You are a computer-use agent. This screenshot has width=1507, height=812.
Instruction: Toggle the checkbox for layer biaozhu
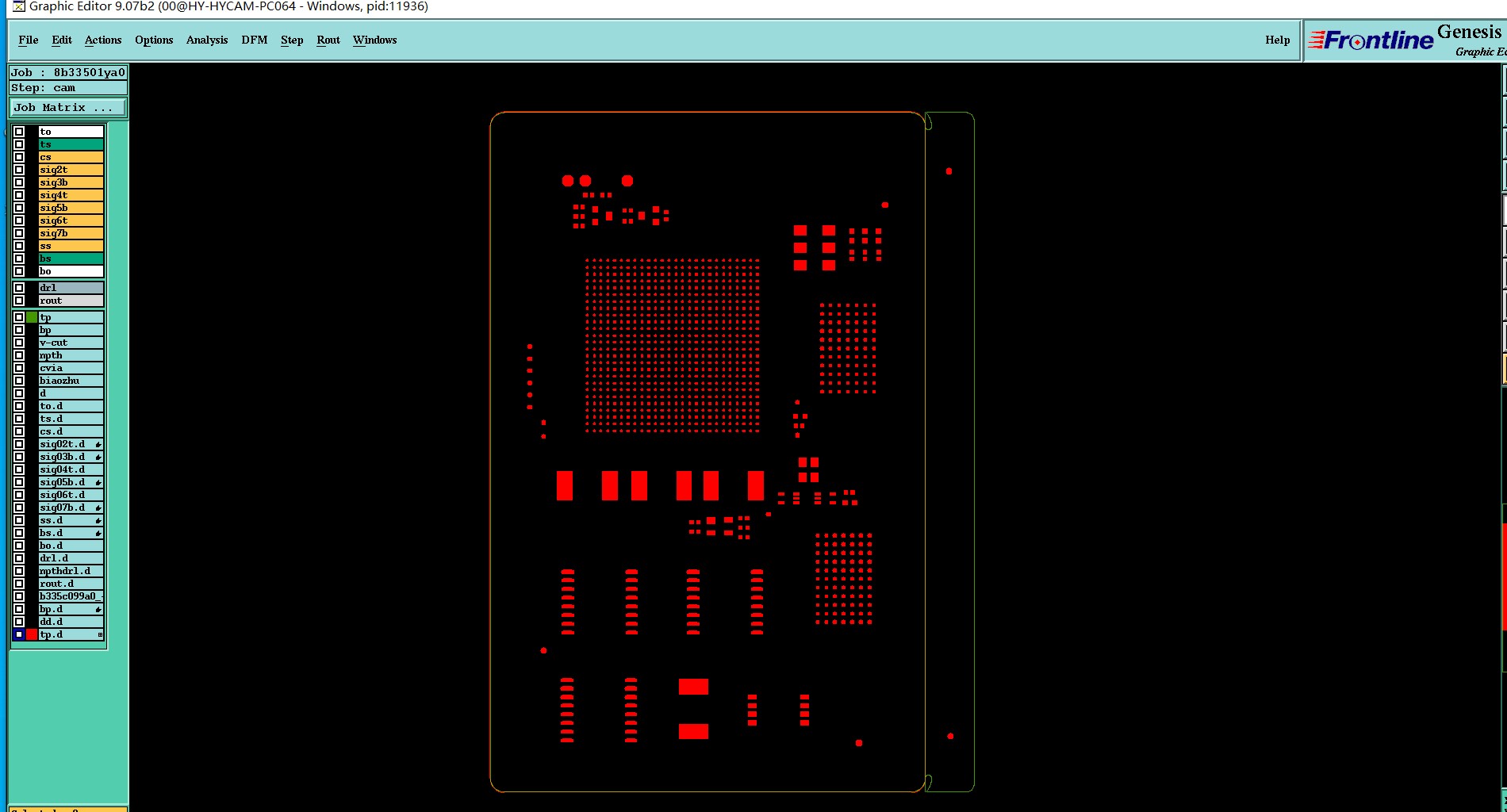coord(19,381)
